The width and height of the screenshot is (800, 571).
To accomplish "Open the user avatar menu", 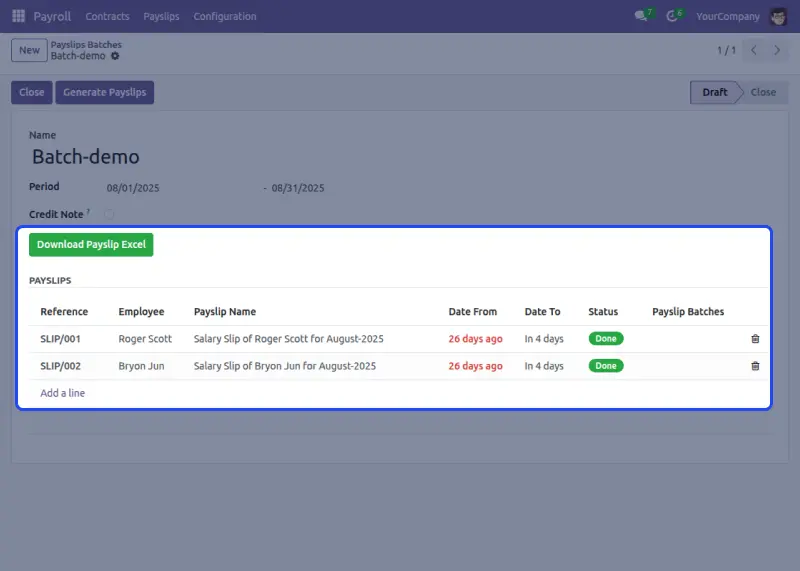I will click(778, 16).
